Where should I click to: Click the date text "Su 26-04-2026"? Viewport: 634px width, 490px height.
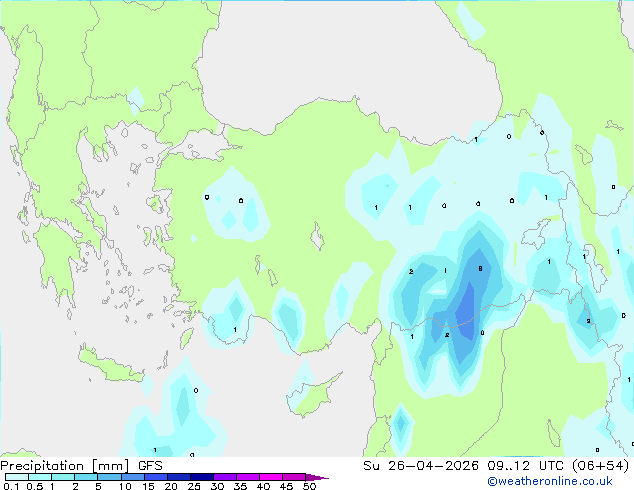pos(421,466)
